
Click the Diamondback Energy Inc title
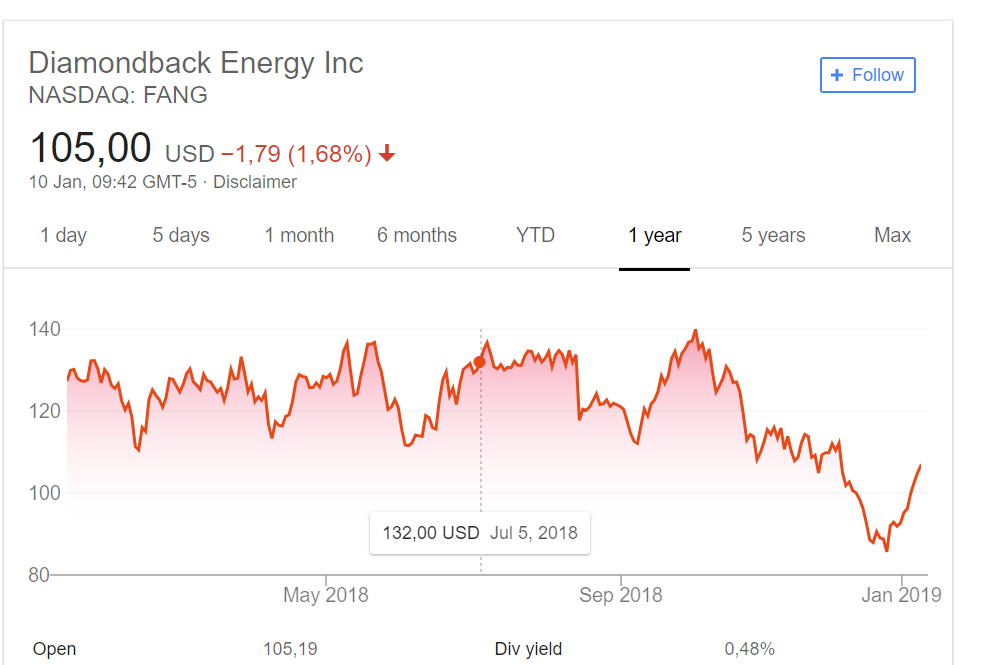click(196, 63)
